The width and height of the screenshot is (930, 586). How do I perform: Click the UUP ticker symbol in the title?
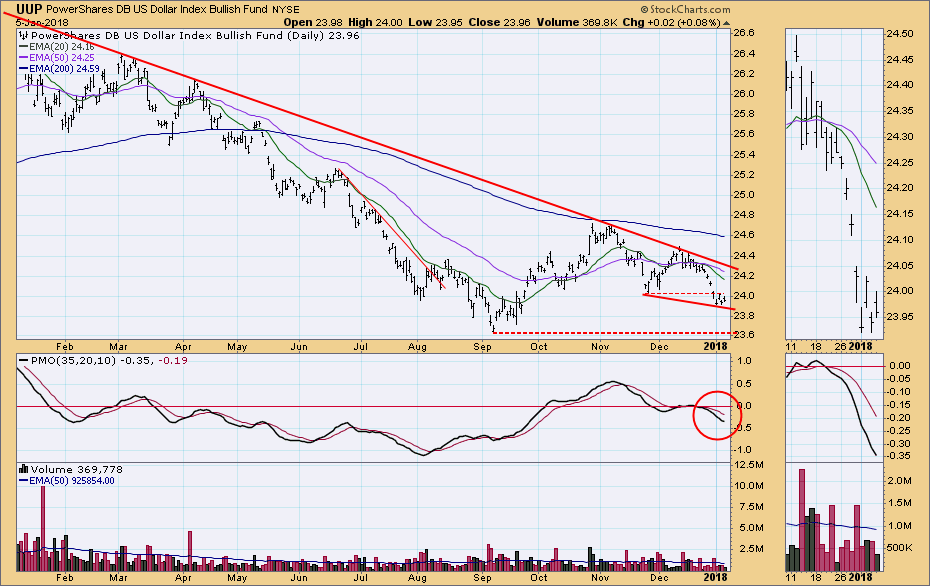[x=28, y=9]
